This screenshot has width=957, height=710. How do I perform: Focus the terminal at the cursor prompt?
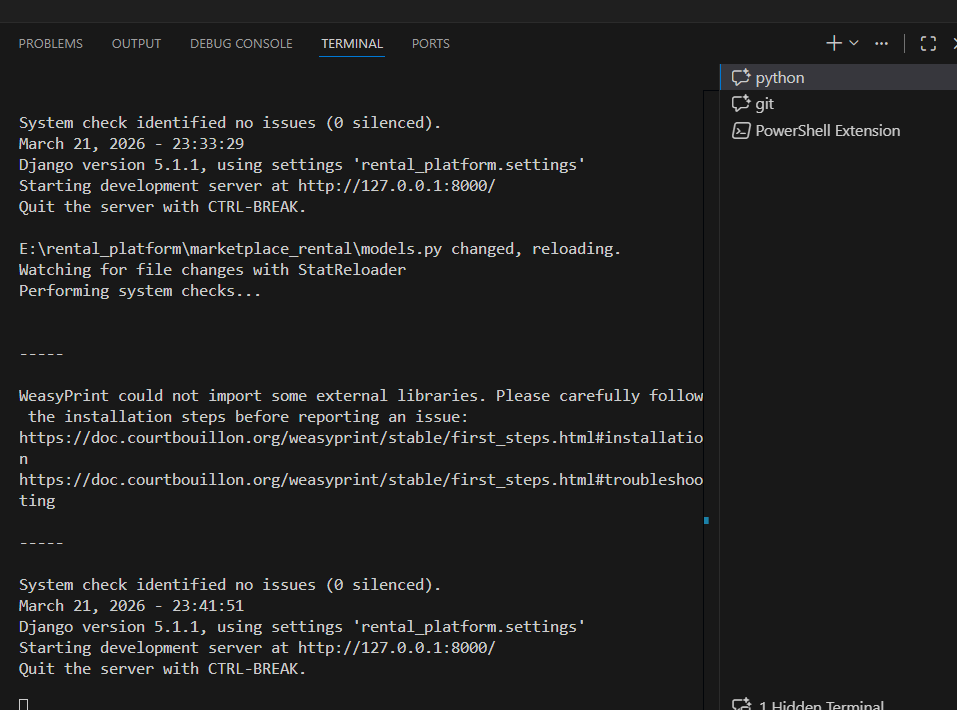pos(24,704)
